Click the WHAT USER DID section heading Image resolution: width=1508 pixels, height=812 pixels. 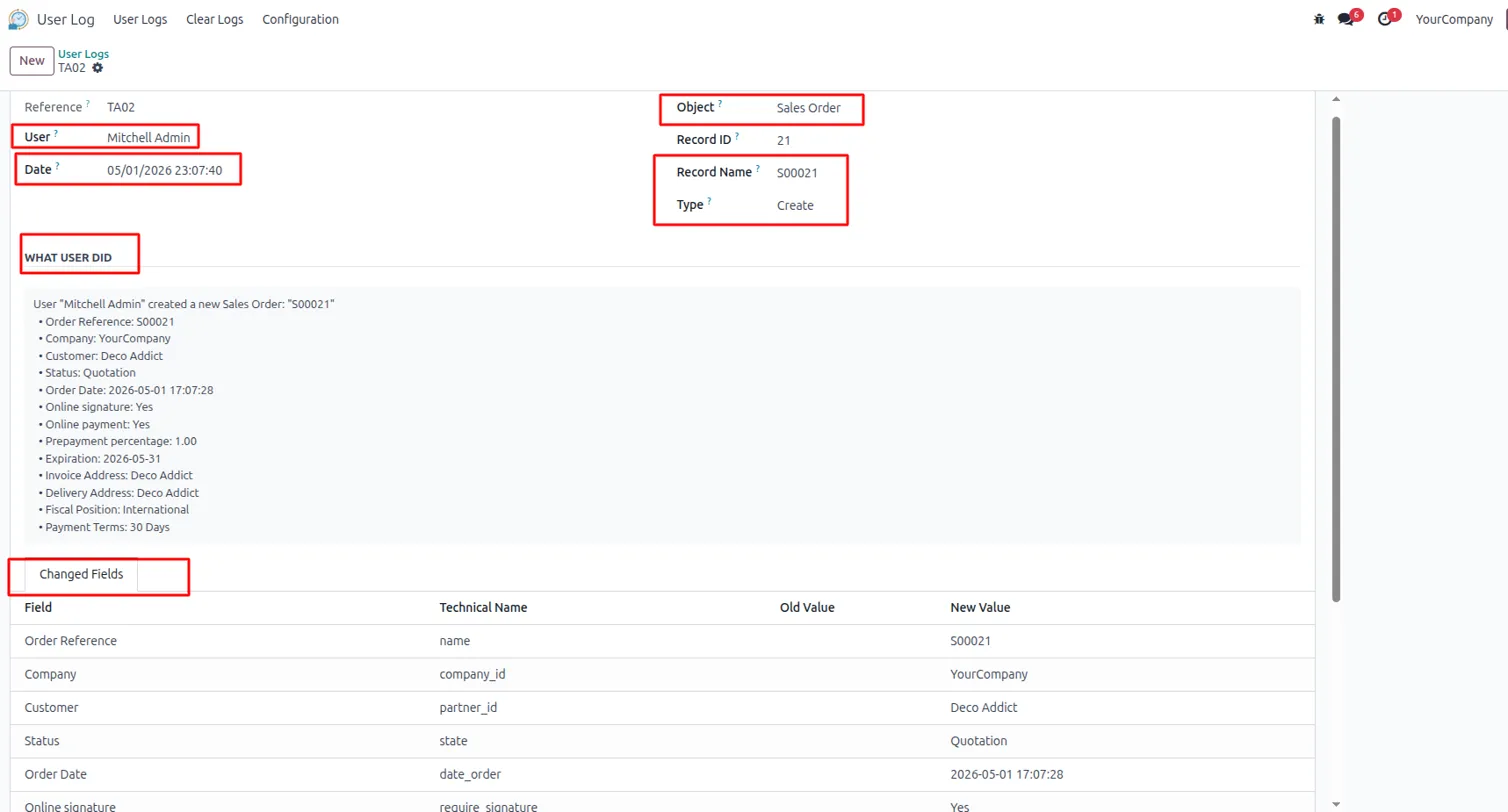coord(68,258)
